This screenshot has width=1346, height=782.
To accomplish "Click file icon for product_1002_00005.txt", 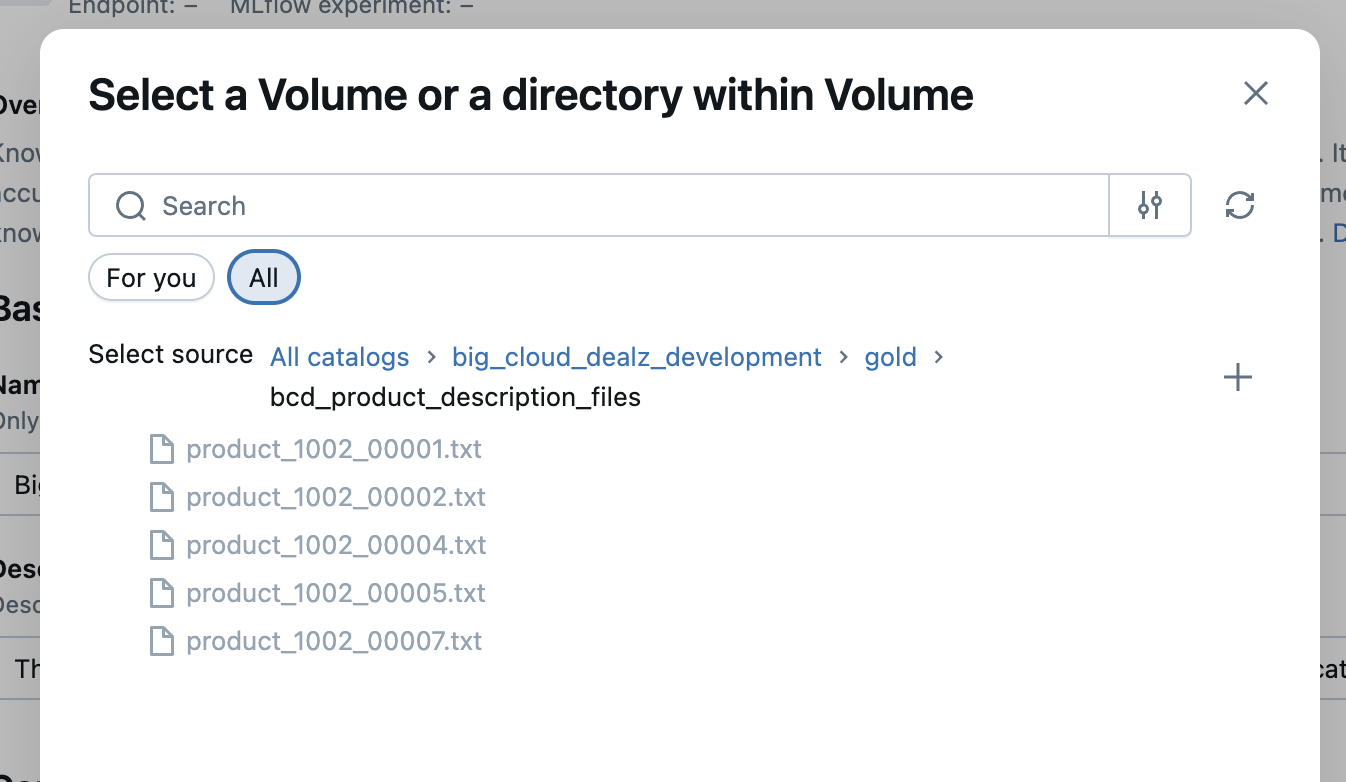I will [161, 593].
